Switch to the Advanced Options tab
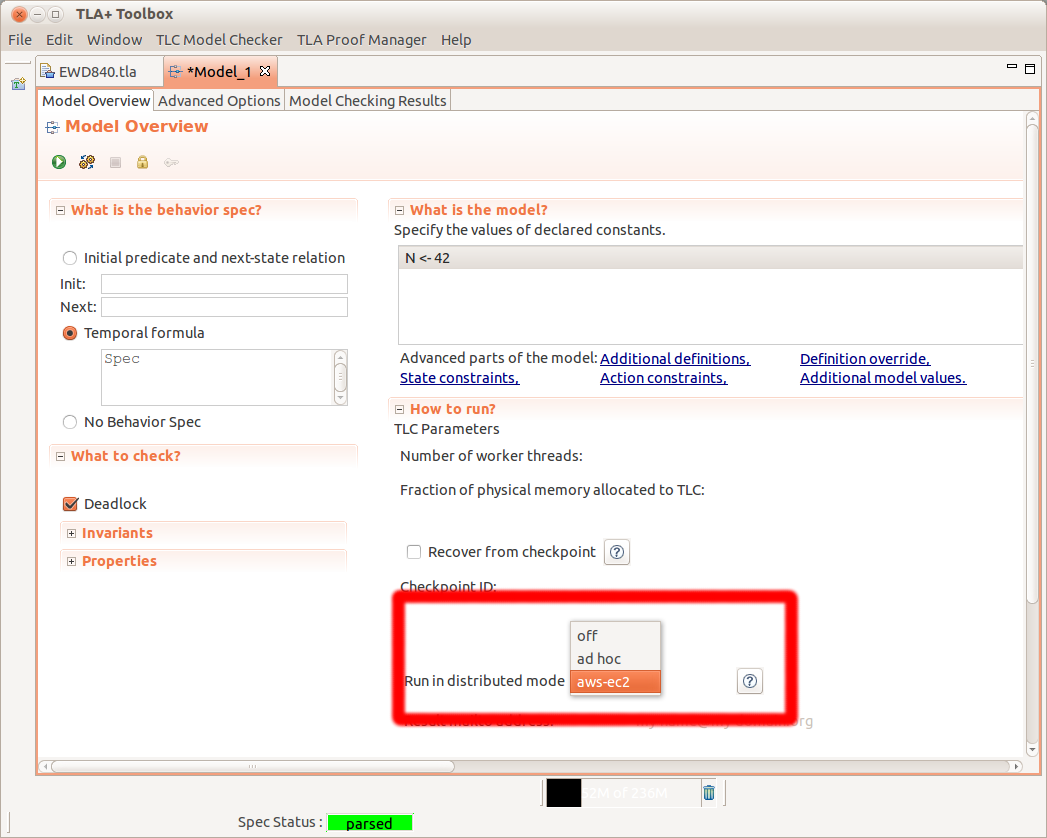 219,101
